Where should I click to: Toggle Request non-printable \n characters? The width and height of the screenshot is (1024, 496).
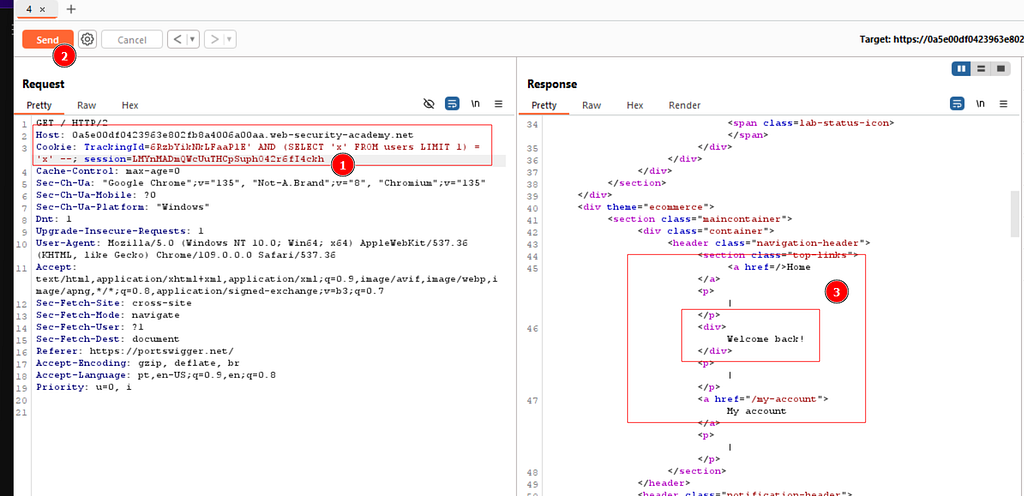tap(475, 103)
